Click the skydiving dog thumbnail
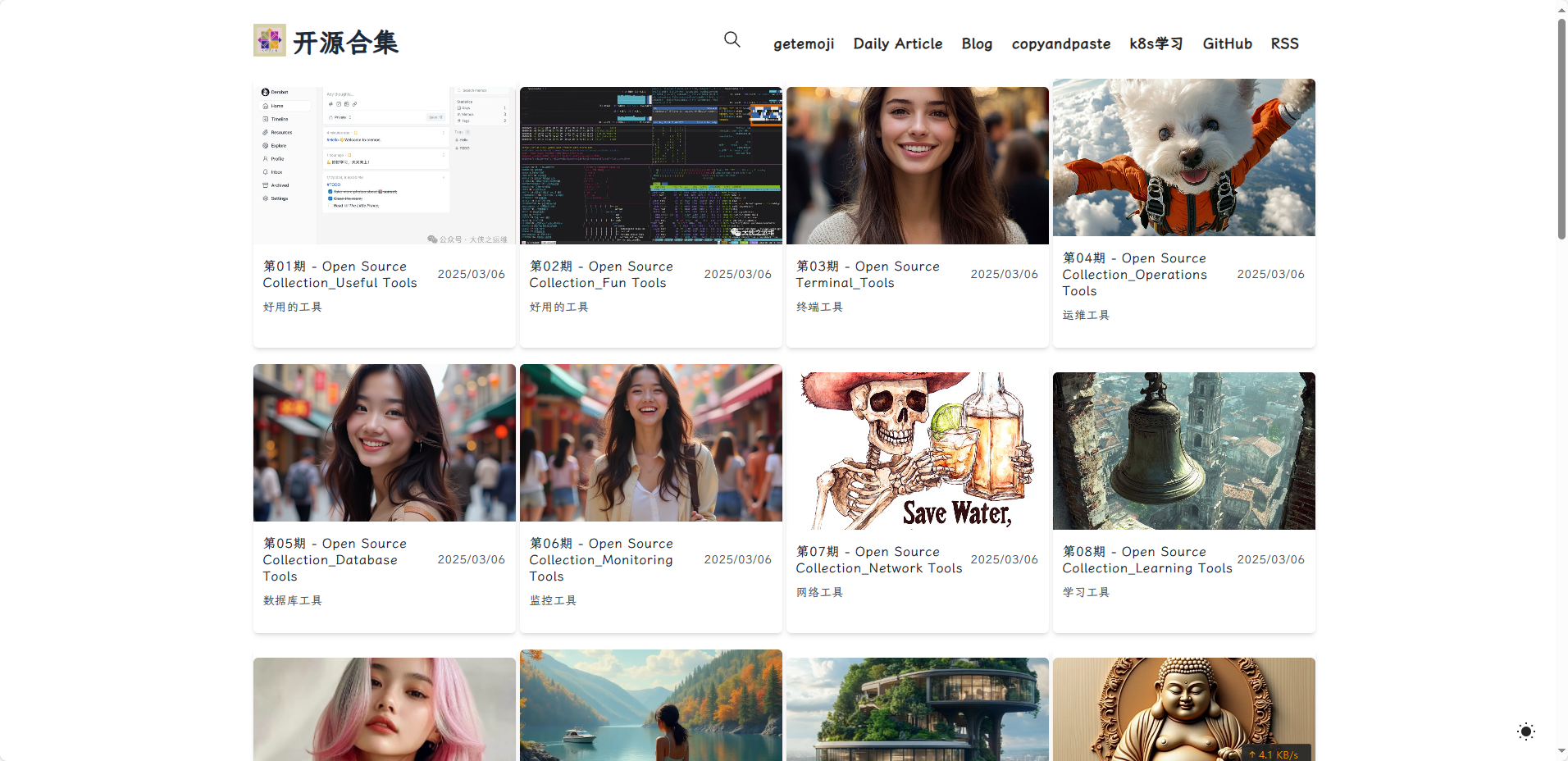Viewport: 1568px width, 761px height. click(1183, 157)
